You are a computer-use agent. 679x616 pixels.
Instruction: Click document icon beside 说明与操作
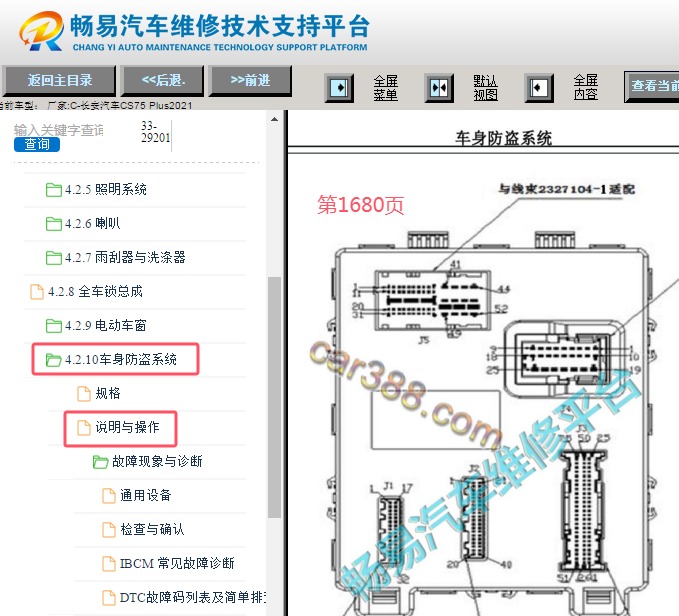coord(84,428)
